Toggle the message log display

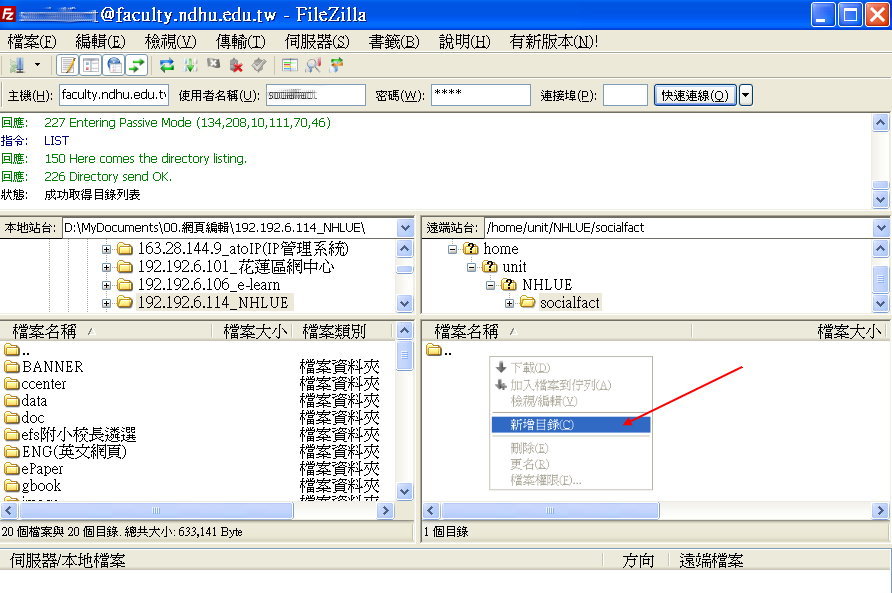[68, 65]
